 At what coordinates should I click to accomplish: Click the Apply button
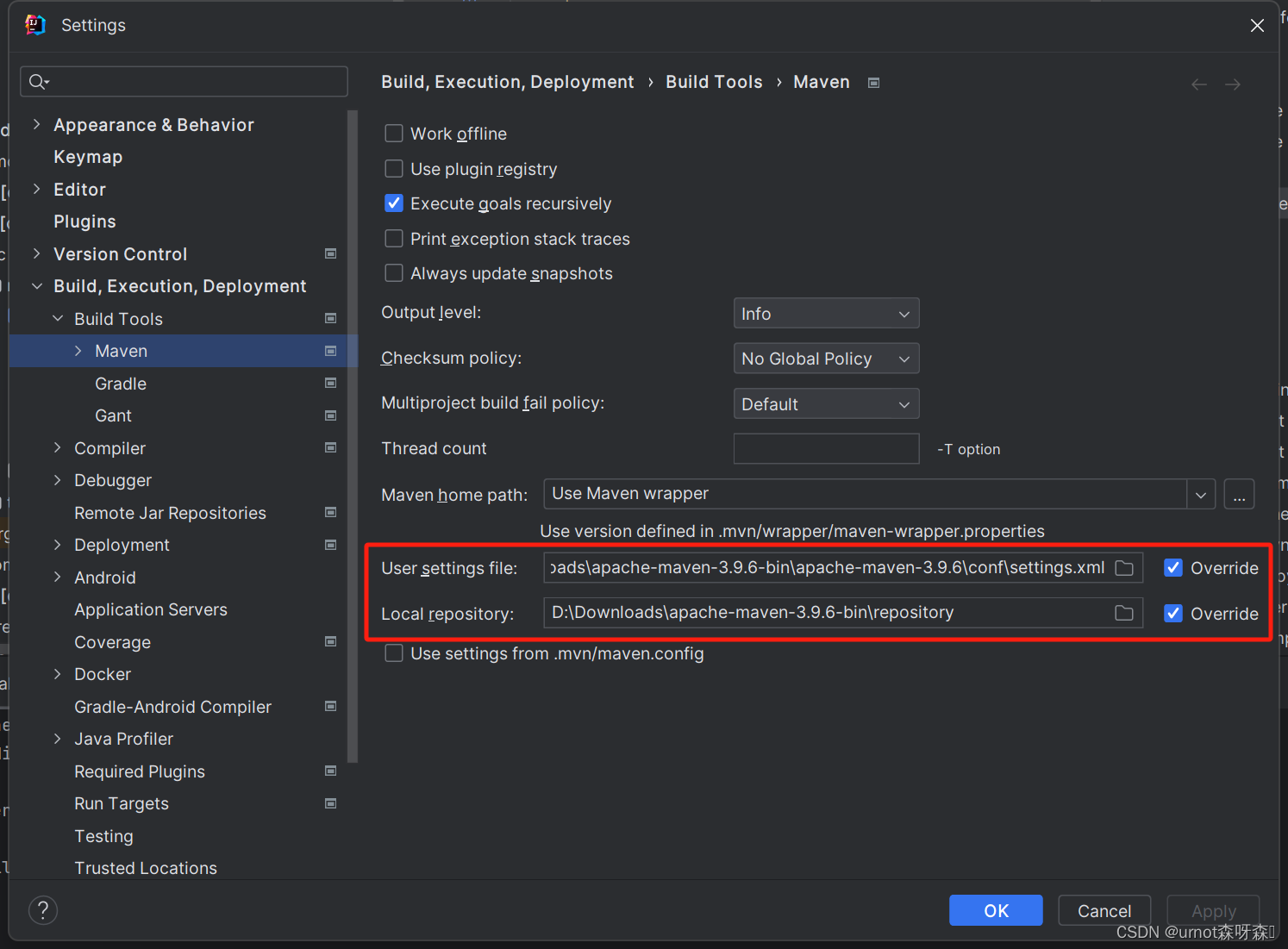pyautogui.click(x=1213, y=910)
